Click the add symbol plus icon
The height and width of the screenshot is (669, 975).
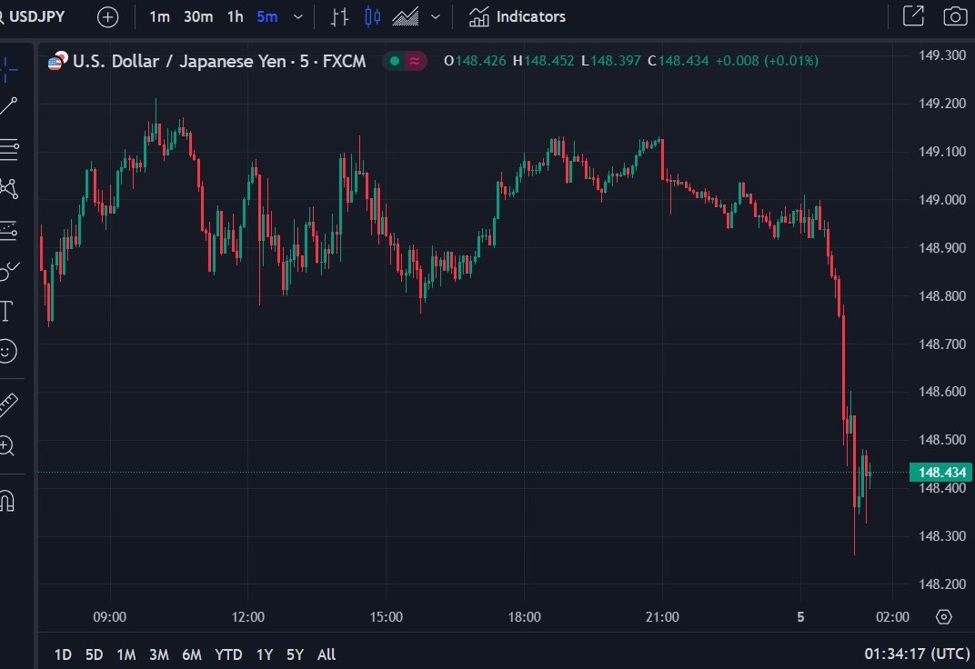tap(108, 17)
